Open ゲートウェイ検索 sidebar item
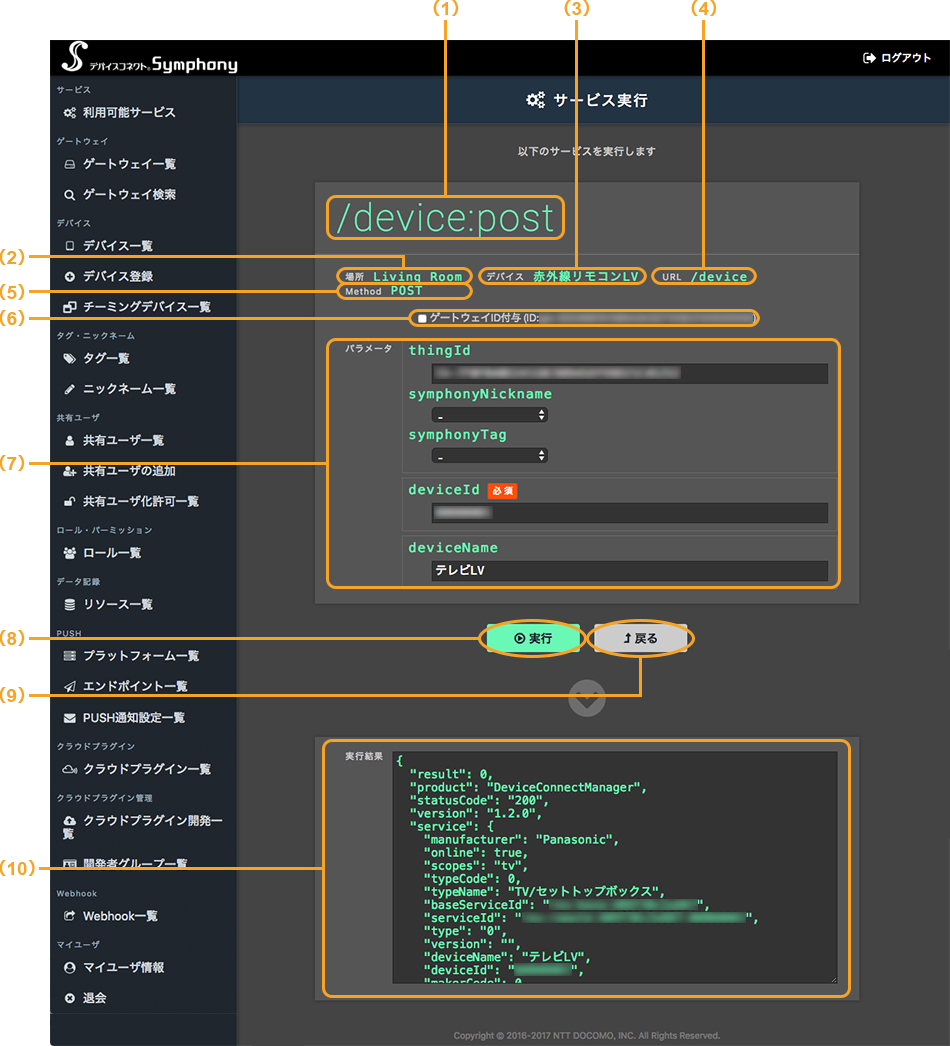The image size is (950, 1046). tap(129, 195)
